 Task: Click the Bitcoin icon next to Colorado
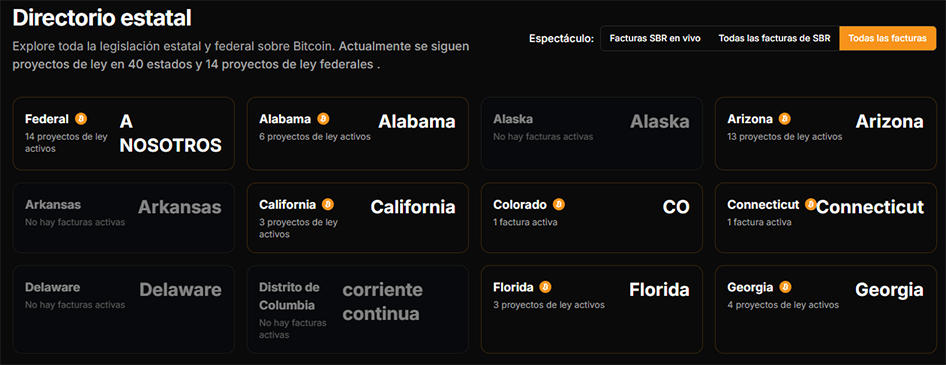[x=559, y=205]
